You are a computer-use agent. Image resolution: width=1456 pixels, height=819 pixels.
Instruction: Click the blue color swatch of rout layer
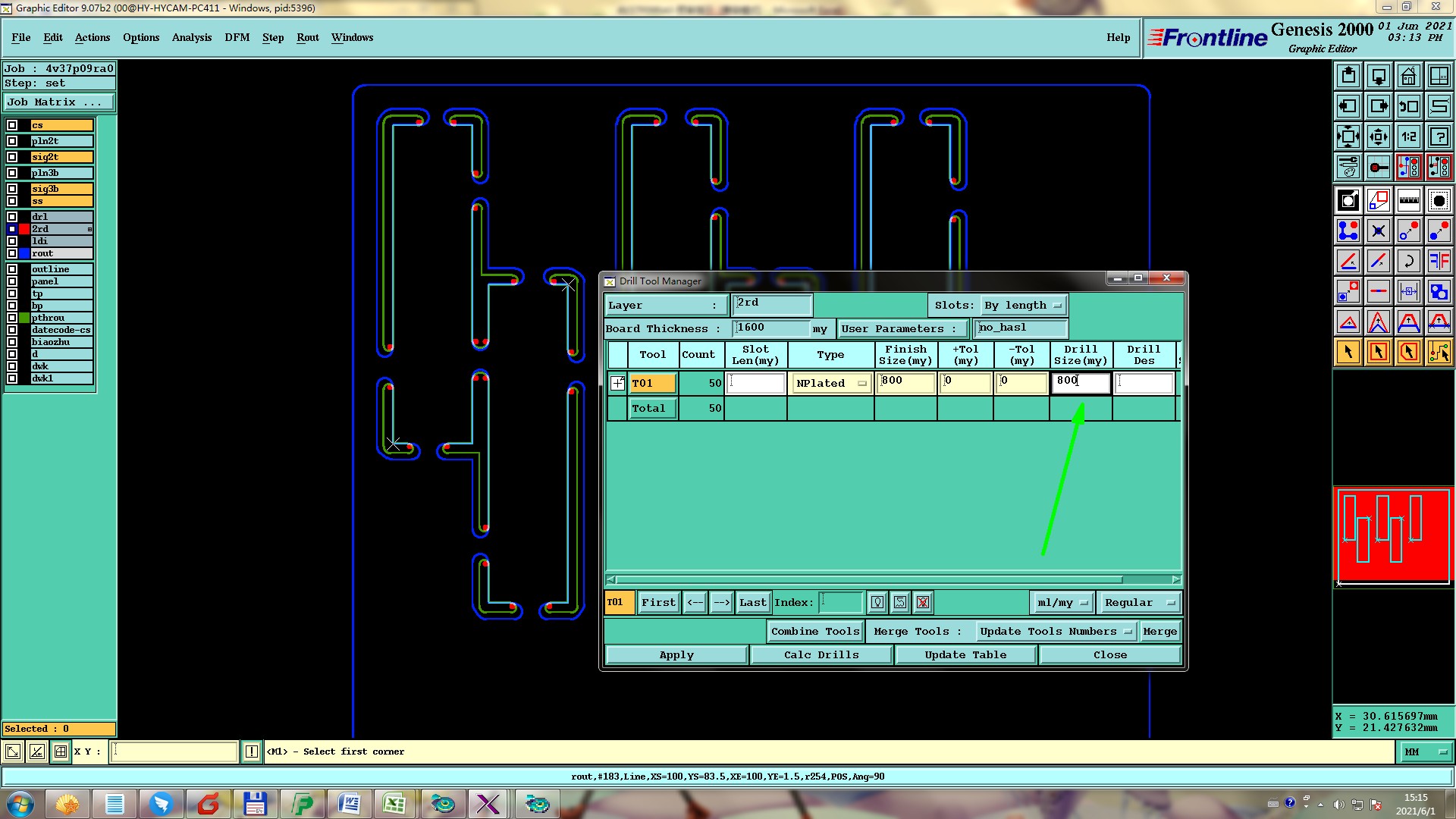click(24, 253)
